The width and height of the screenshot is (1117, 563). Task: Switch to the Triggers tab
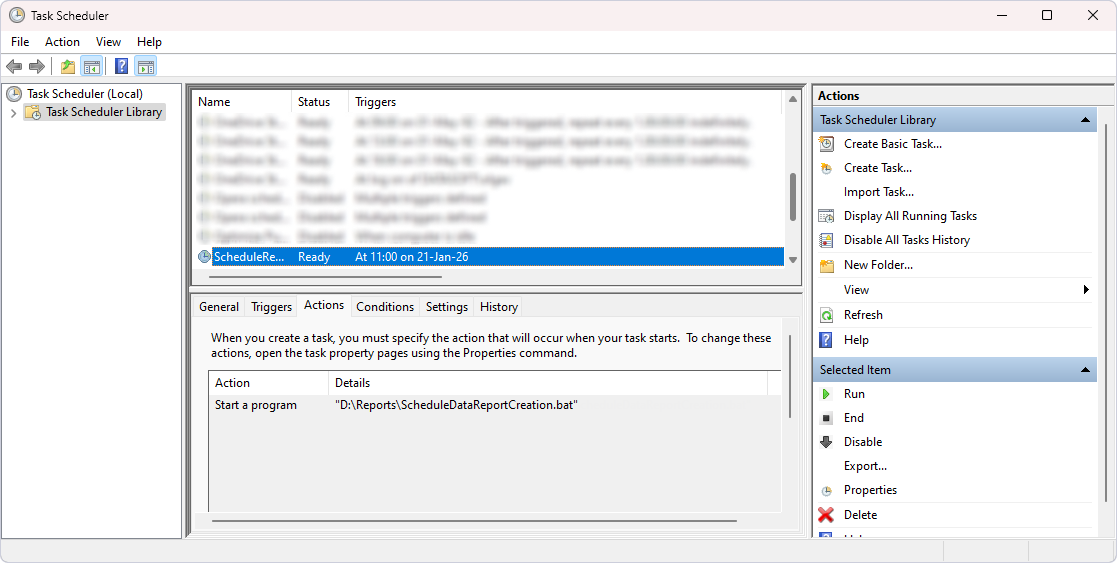(271, 306)
